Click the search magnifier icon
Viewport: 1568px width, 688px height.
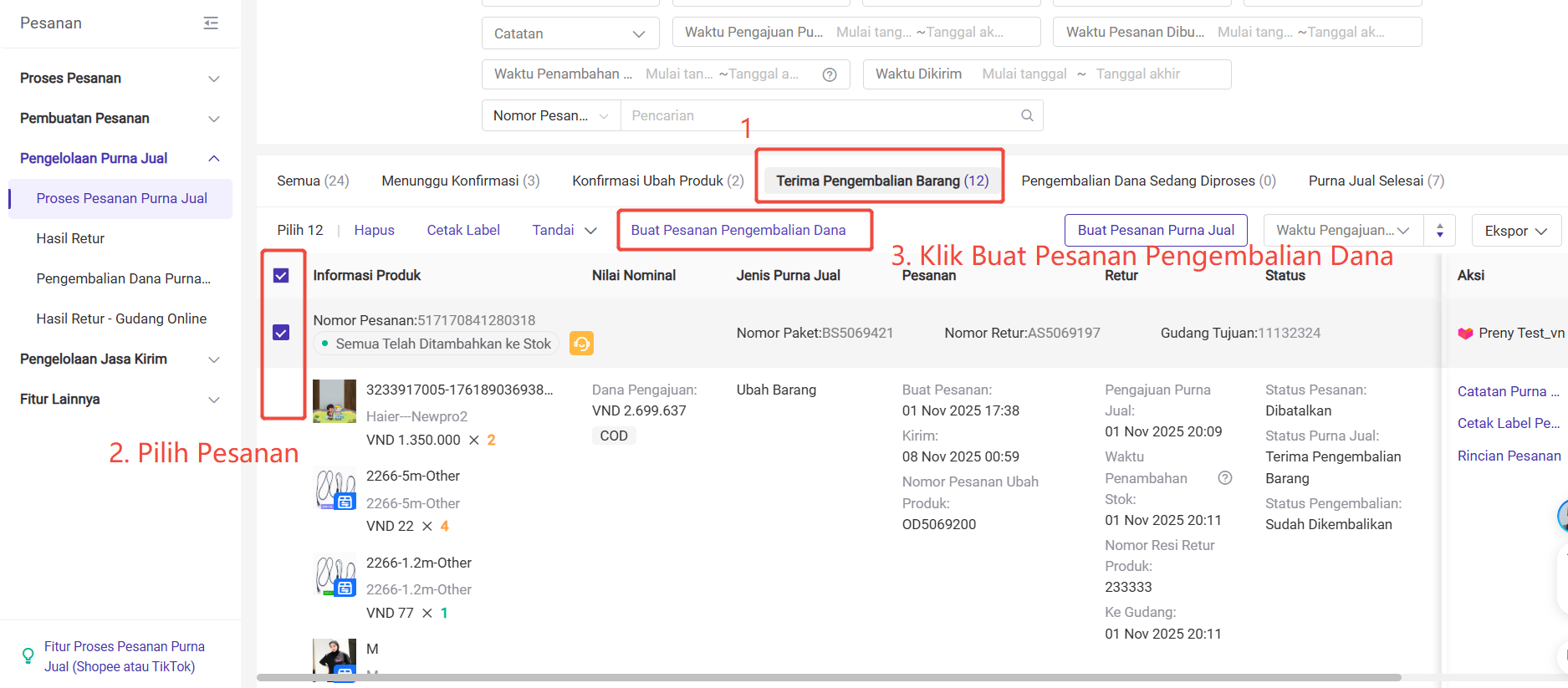pyautogui.click(x=1027, y=115)
